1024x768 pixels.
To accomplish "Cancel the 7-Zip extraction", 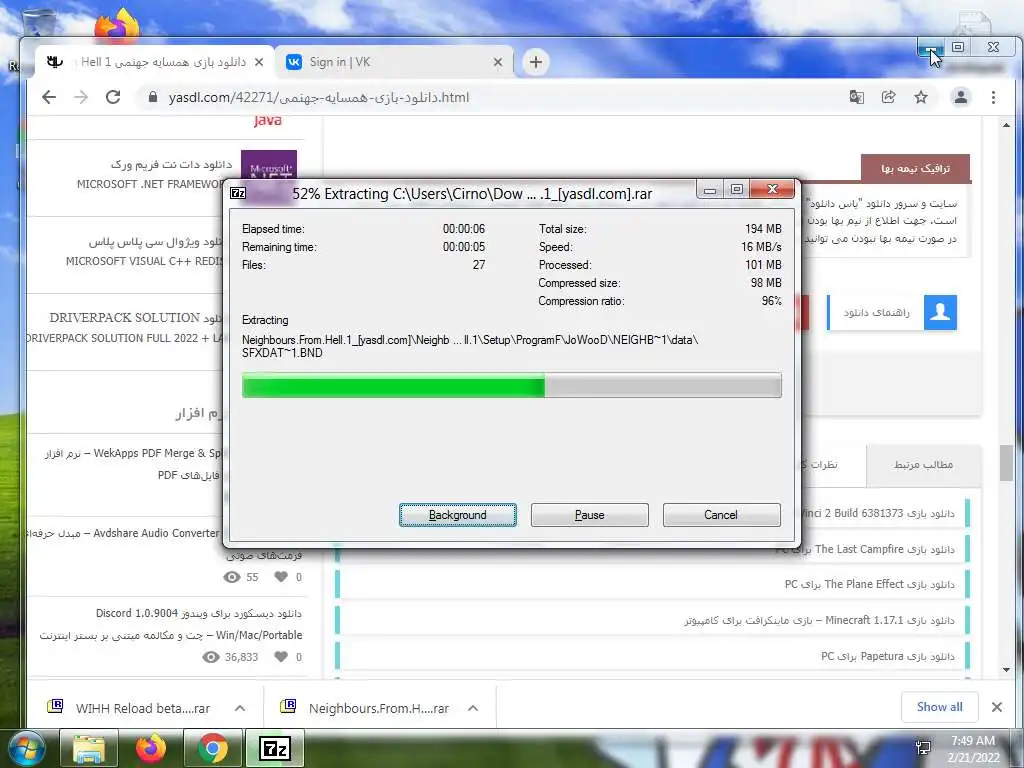I will [721, 515].
